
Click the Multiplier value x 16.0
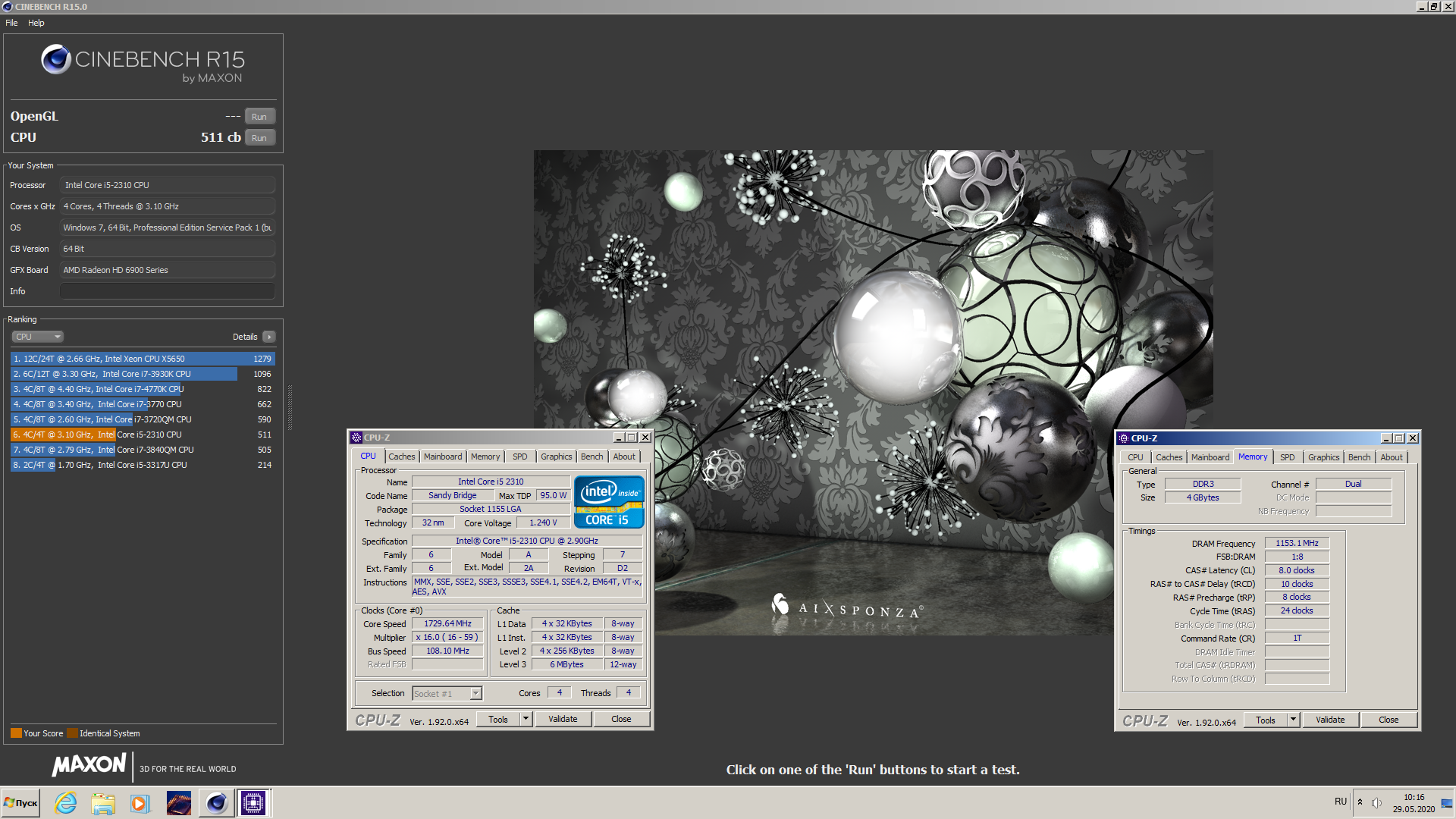(447, 637)
